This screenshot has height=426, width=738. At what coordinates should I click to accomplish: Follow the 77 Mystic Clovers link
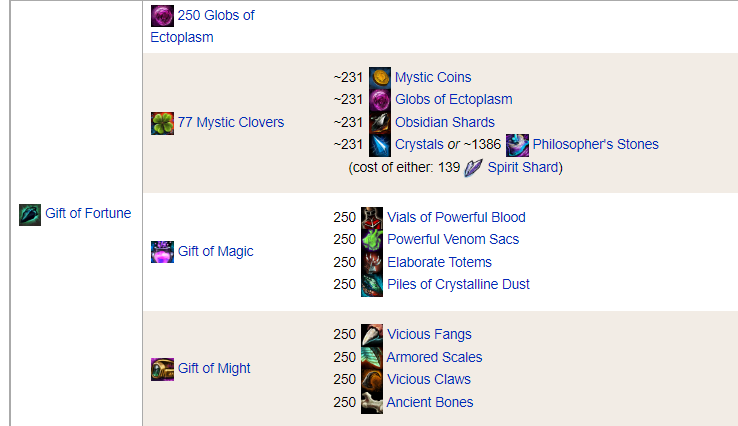tap(230, 123)
